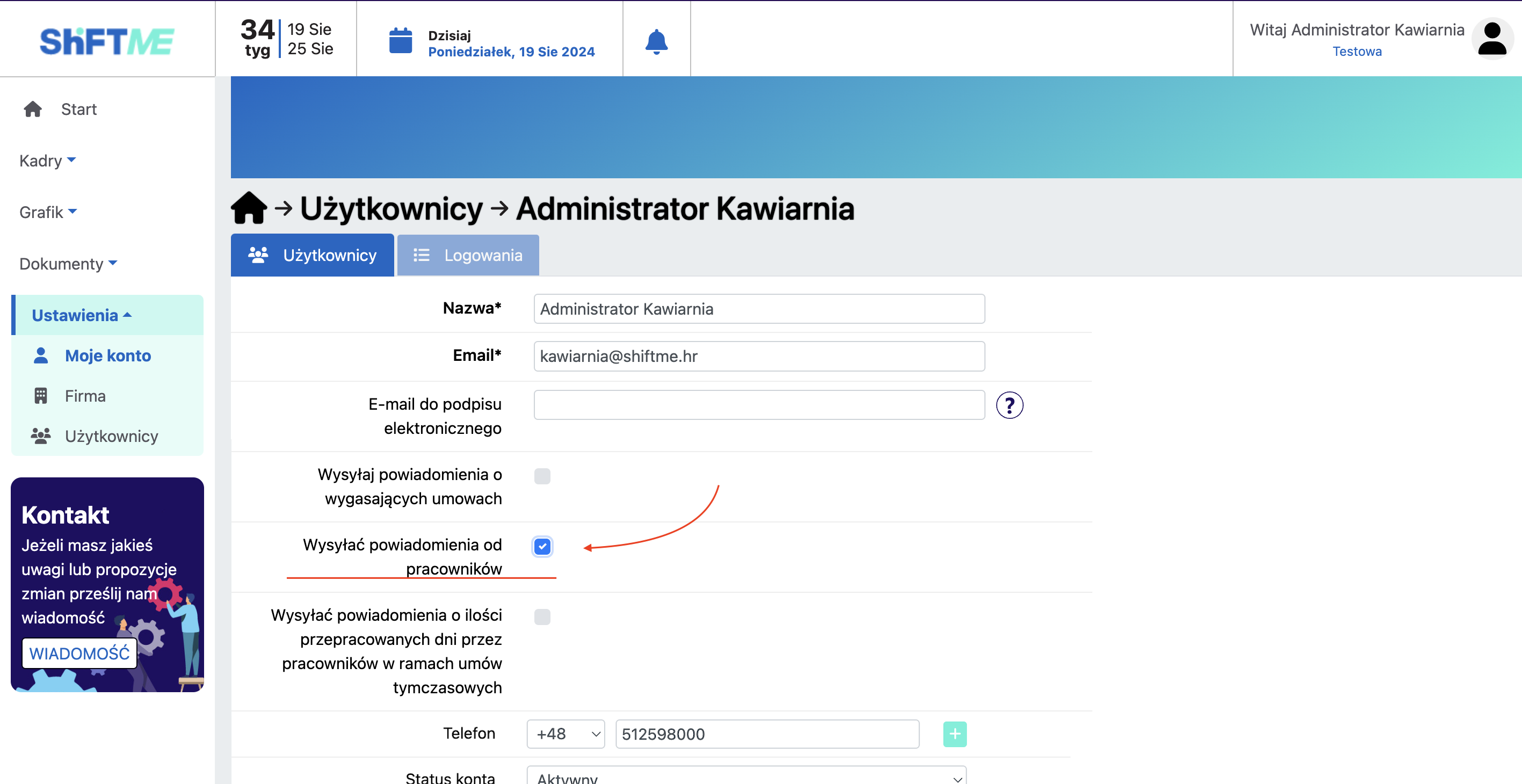1522x784 pixels.
Task: Click the question mark help icon
Action: coord(1009,405)
